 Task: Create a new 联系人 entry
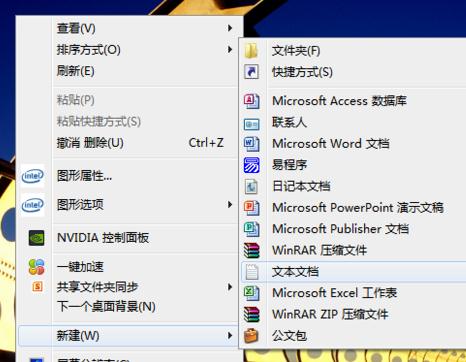[353, 122]
